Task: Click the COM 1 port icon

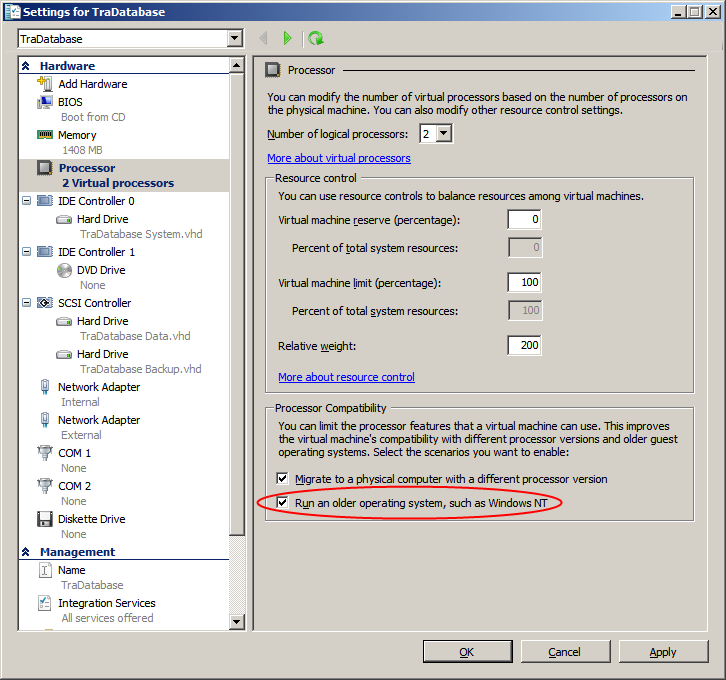Action: (x=44, y=453)
